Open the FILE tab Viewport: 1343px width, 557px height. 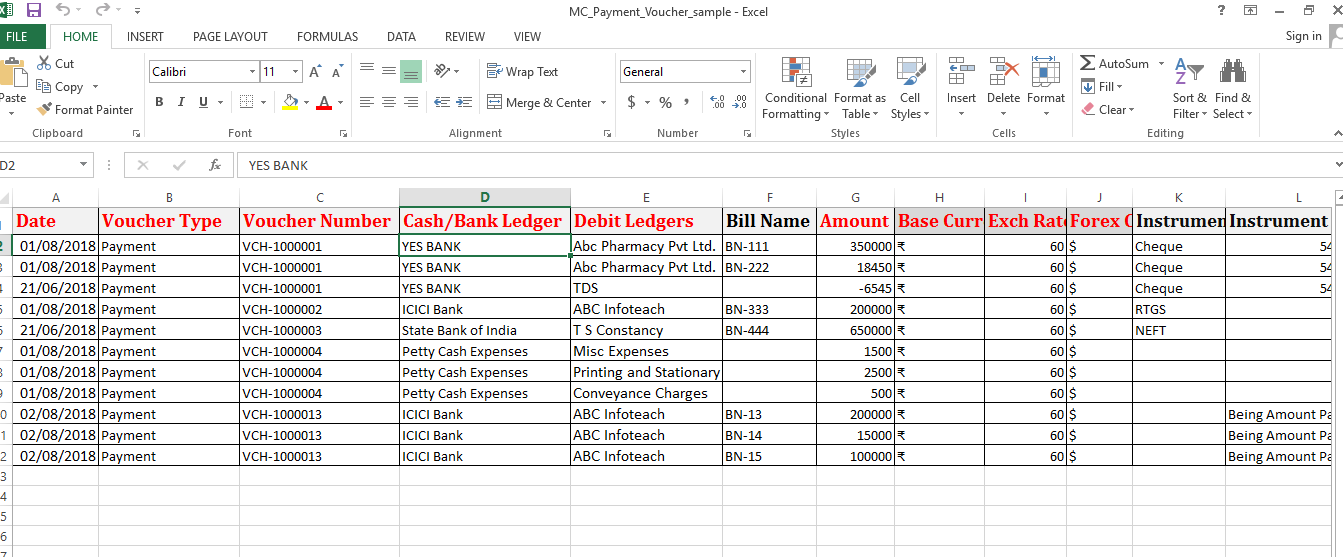point(17,36)
